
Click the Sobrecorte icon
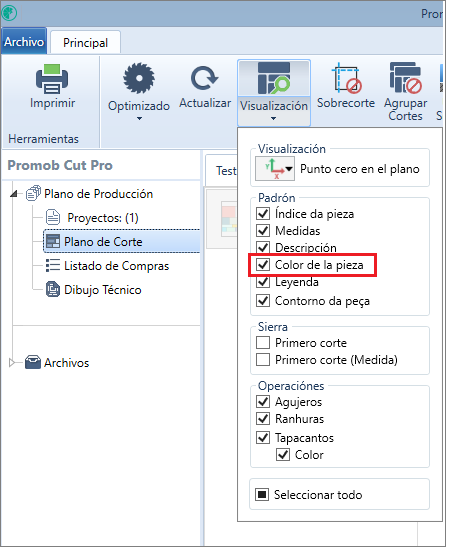coord(346,78)
